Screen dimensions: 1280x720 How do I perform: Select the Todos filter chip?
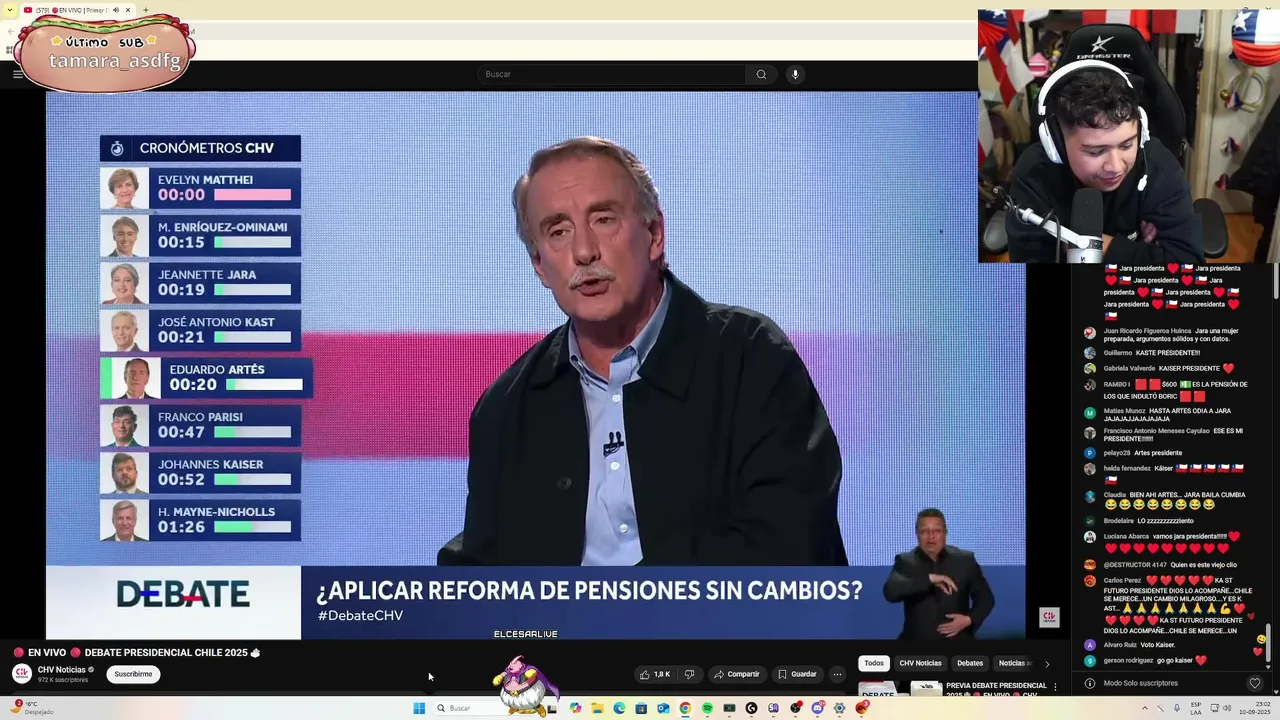pyautogui.click(x=874, y=663)
